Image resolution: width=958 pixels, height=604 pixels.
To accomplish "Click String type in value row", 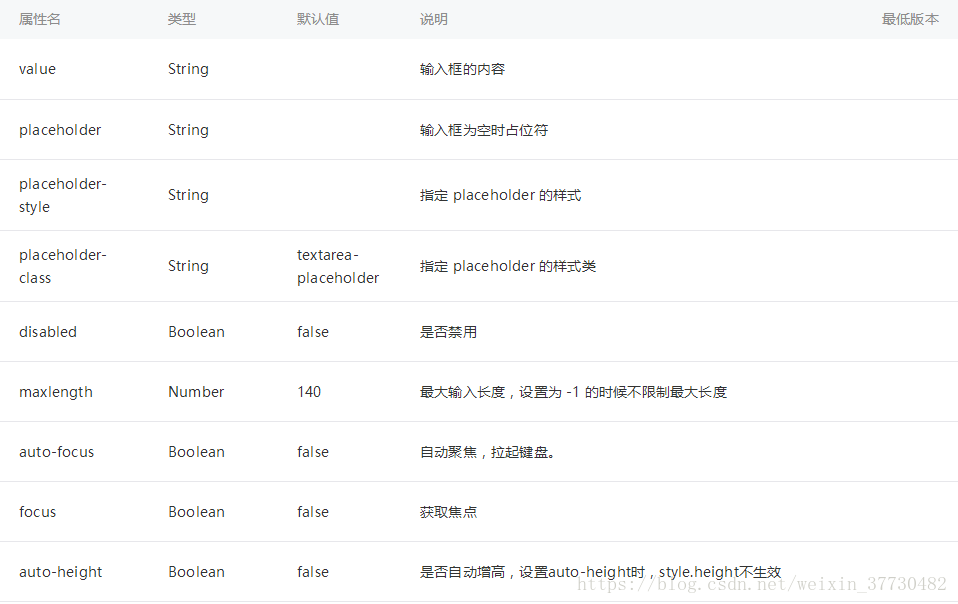I will 188,69.
